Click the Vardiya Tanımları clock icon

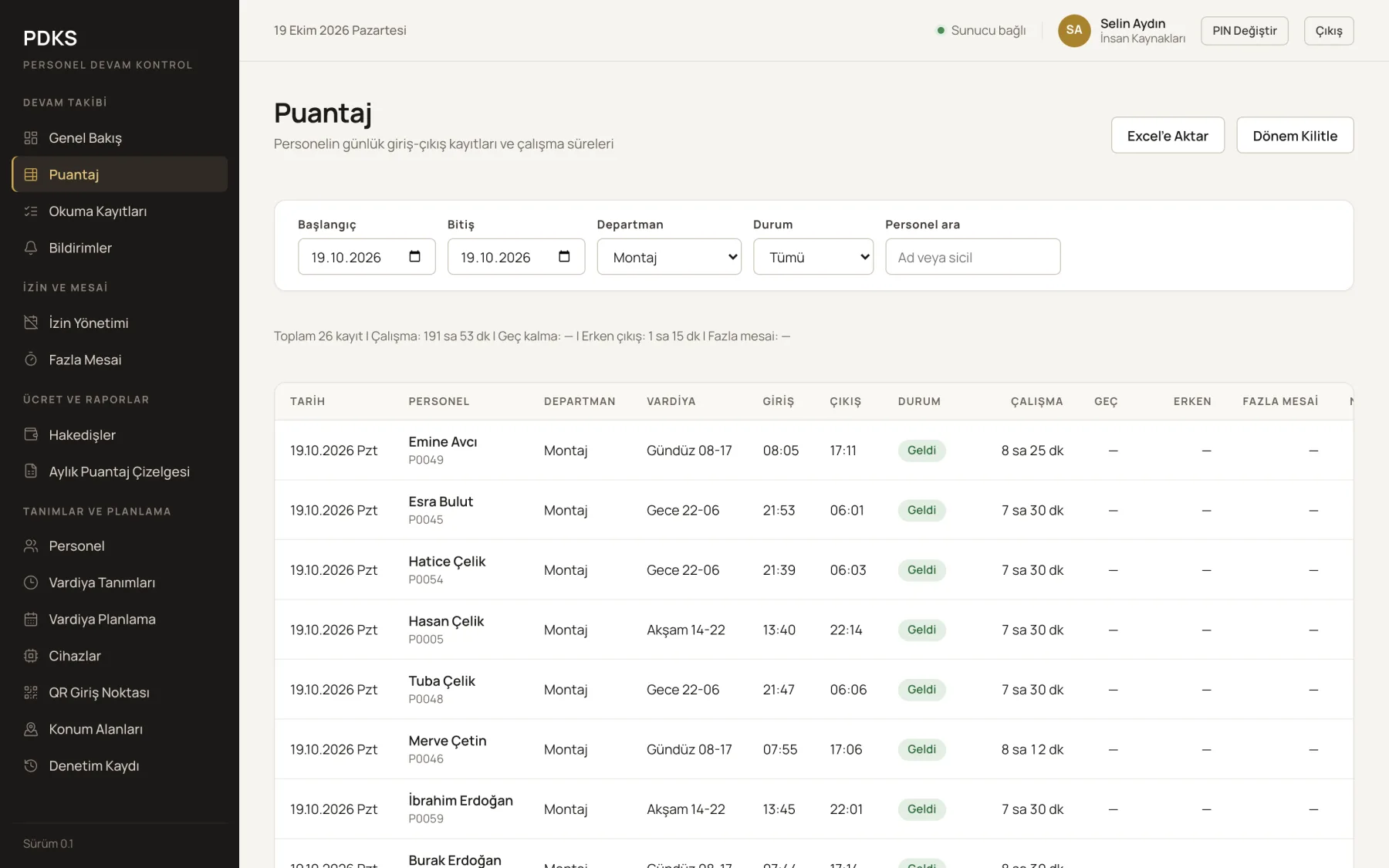(31, 583)
